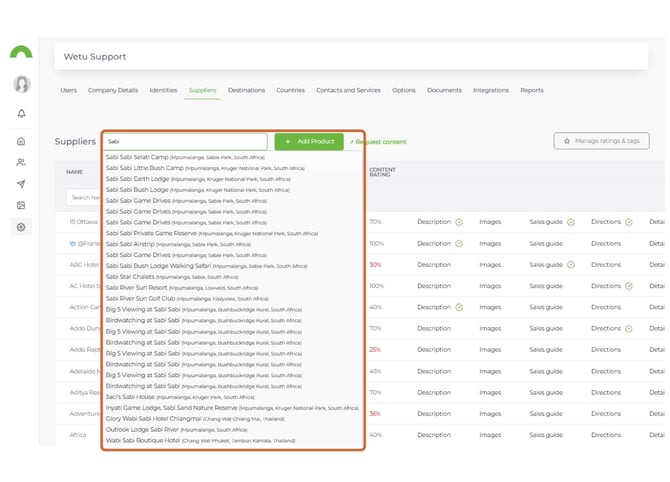
Task: Switch to the Users tab
Action: pyautogui.click(x=68, y=90)
